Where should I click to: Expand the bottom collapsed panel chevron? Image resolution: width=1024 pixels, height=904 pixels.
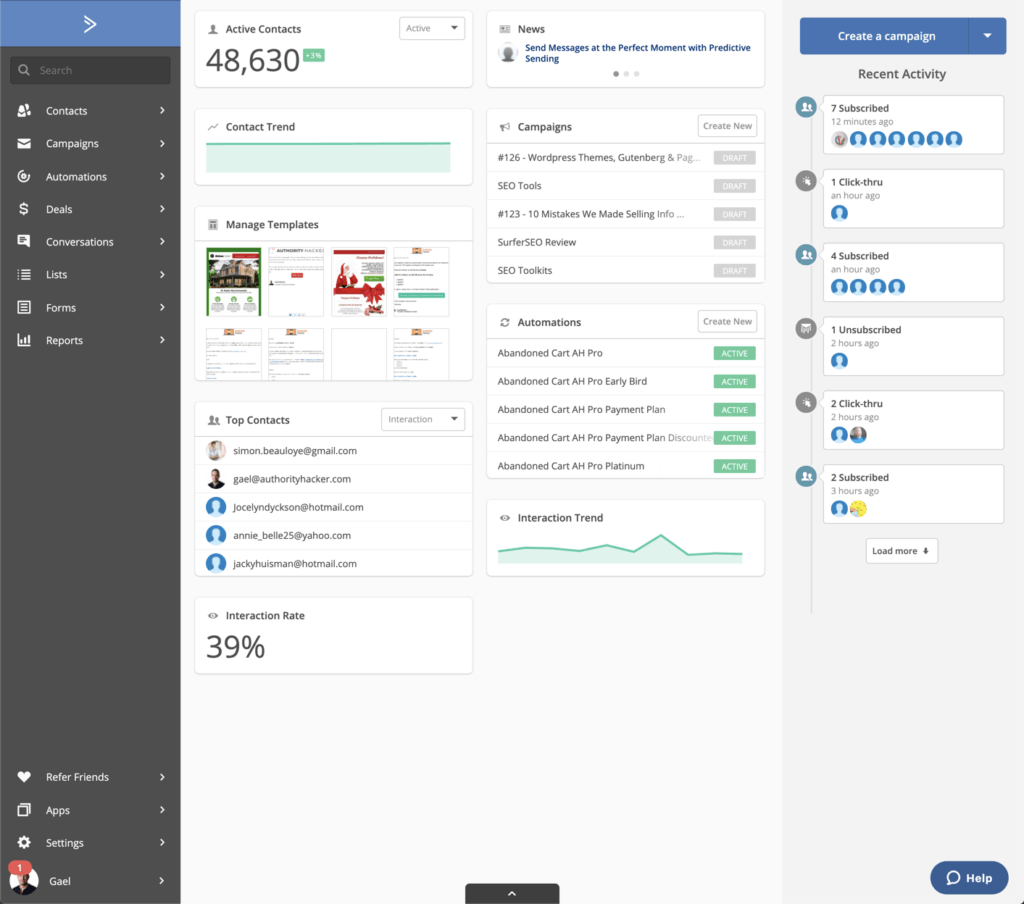tap(512, 893)
